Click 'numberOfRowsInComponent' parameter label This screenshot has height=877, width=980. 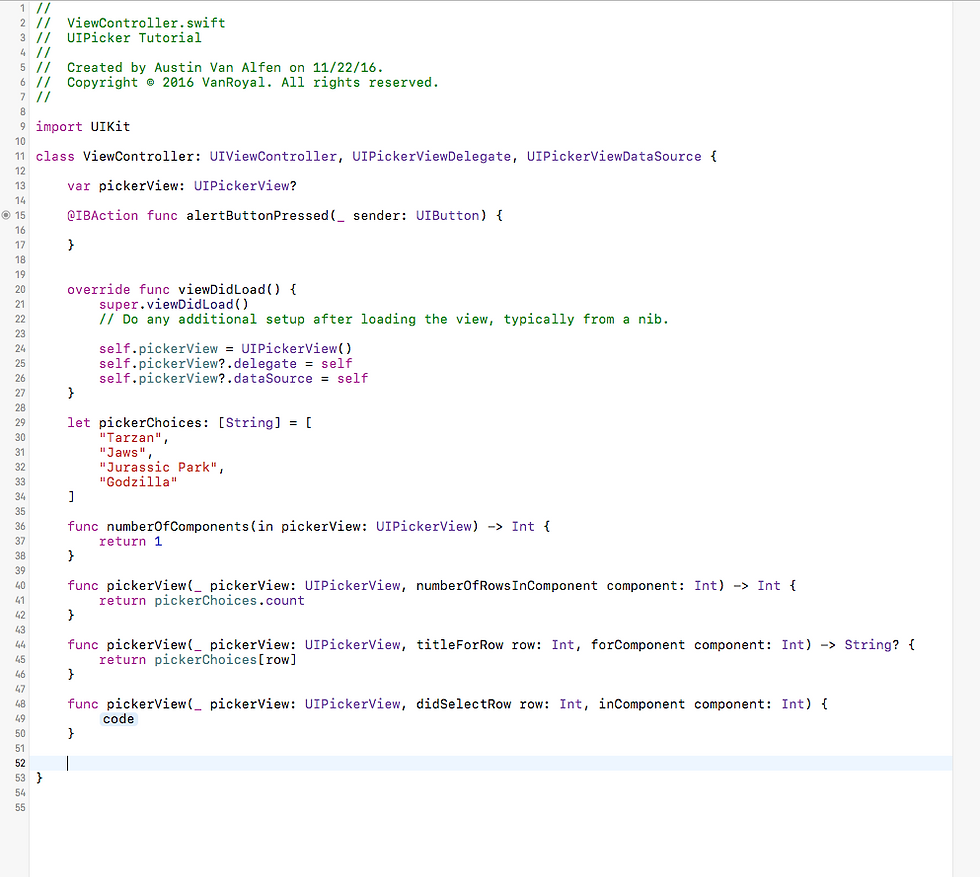[507, 586]
